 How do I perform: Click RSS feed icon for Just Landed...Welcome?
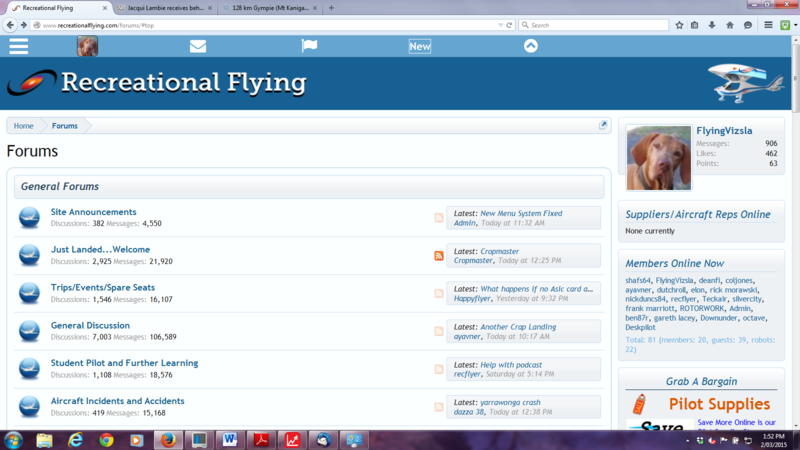(x=439, y=256)
